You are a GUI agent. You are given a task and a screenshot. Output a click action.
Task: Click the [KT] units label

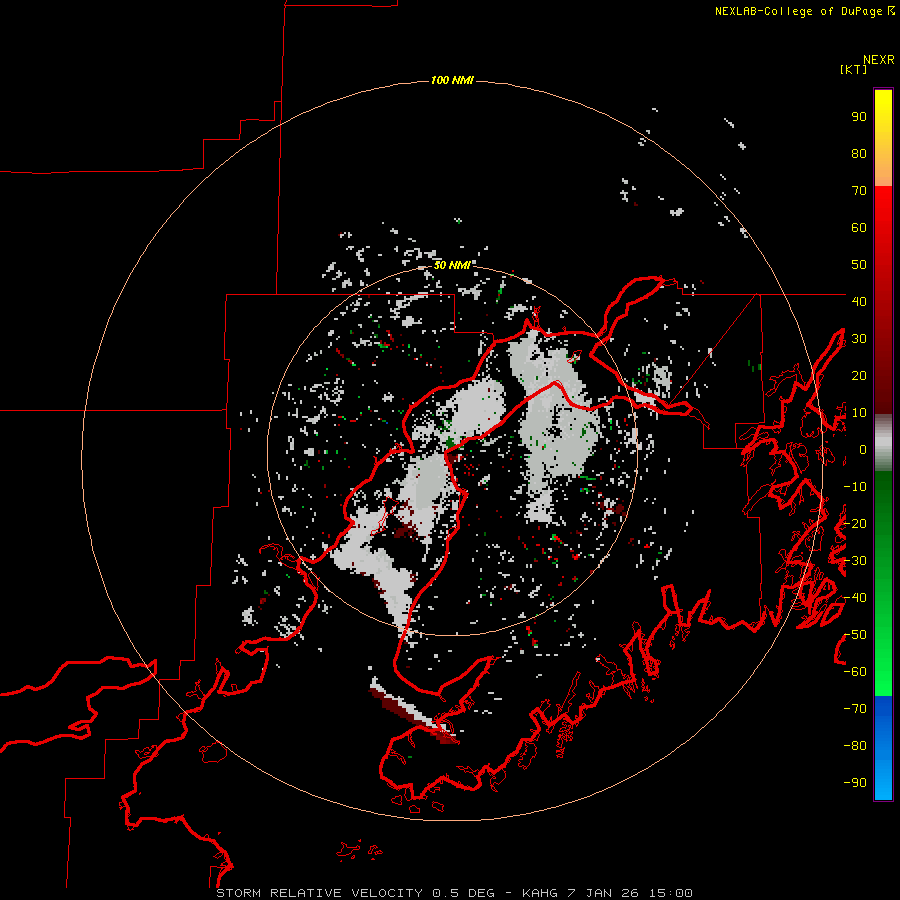click(853, 69)
